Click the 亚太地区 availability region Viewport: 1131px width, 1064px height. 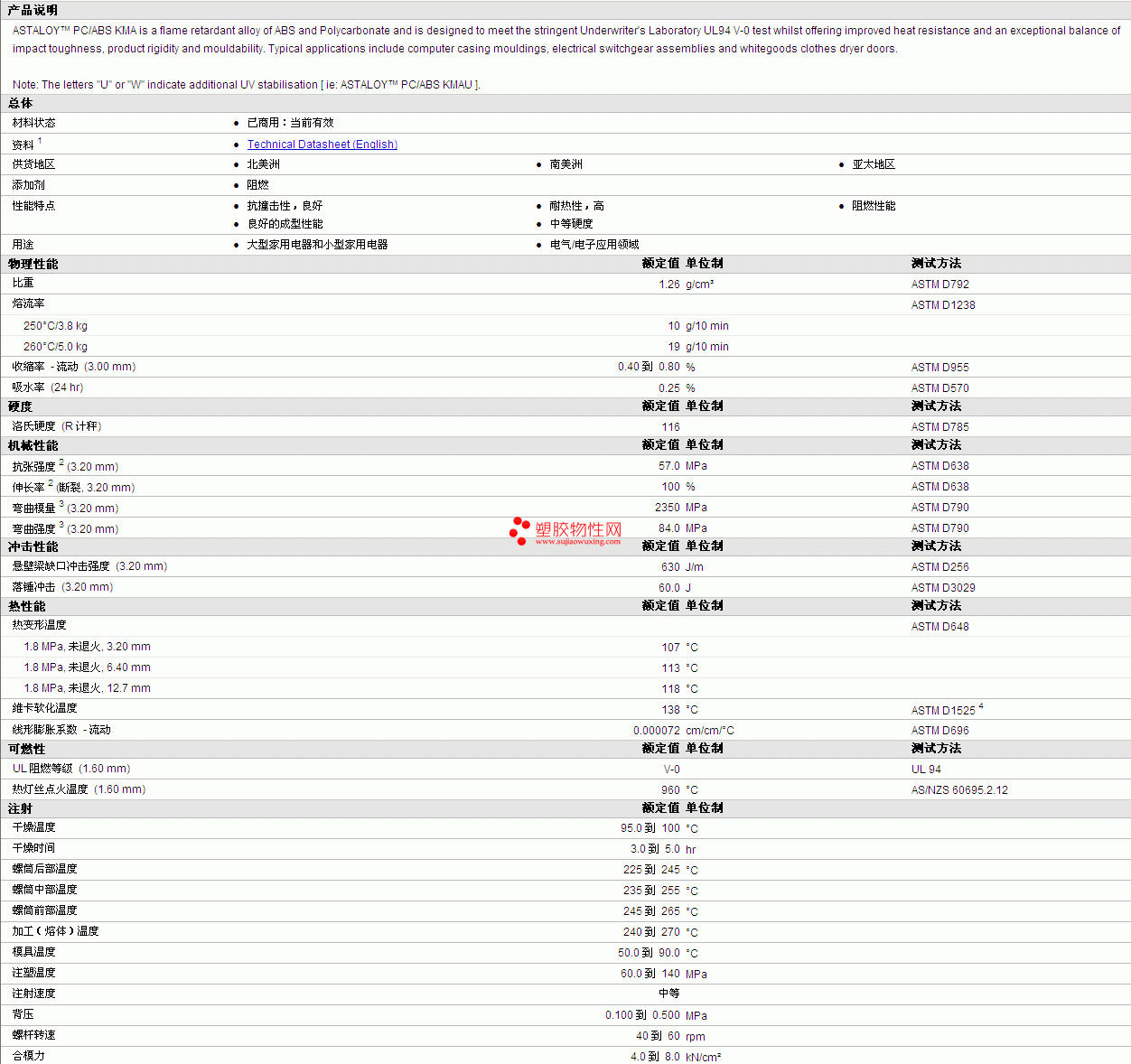[x=874, y=165]
